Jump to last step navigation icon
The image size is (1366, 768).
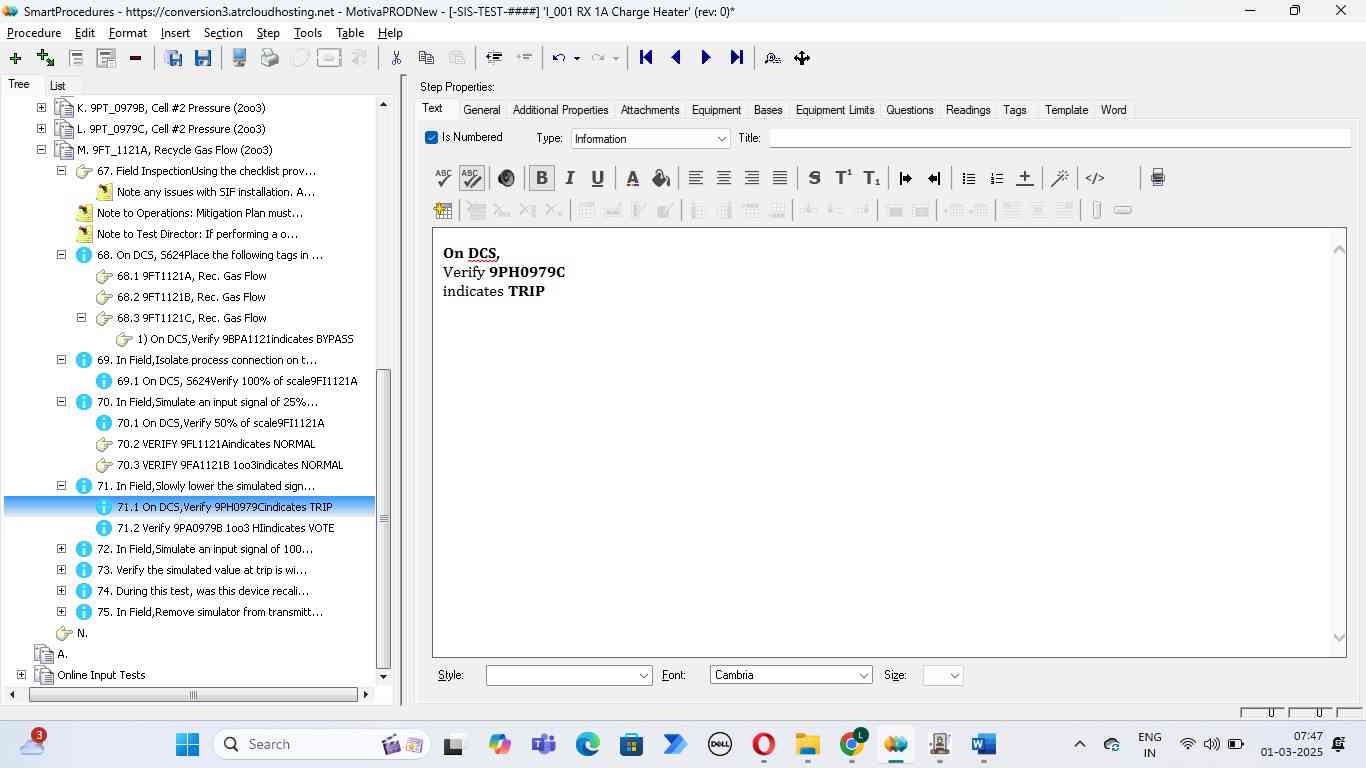pyautogui.click(x=737, y=58)
